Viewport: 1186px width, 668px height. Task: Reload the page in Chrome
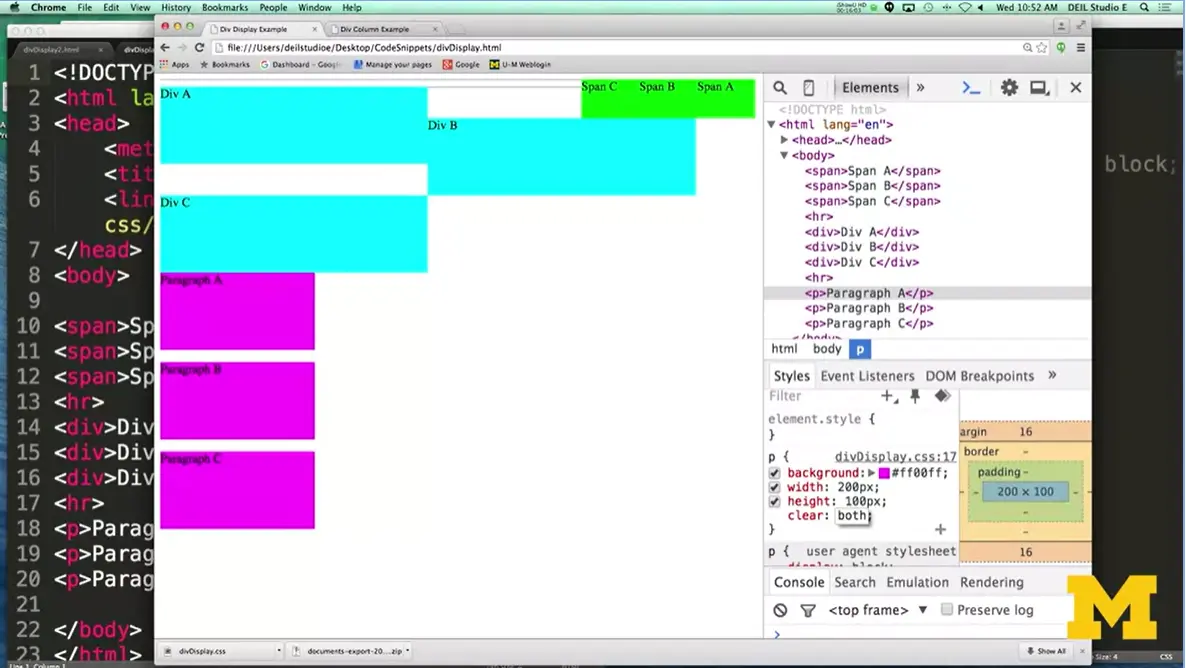[x=200, y=47]
